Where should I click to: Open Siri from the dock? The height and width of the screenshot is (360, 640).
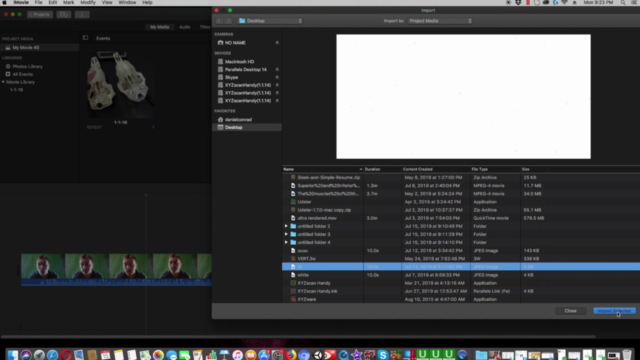point(26,355)
